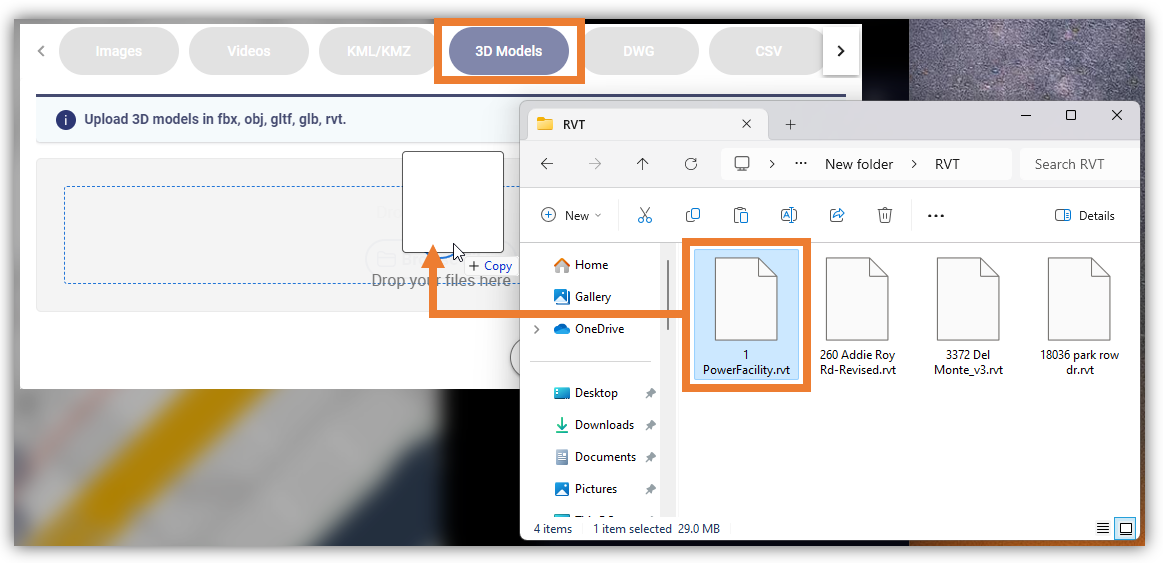The width and height of the screenshot is (1163, 563).
Task: Click the This PC monitor icon in address bar
Action: (741, 164)
